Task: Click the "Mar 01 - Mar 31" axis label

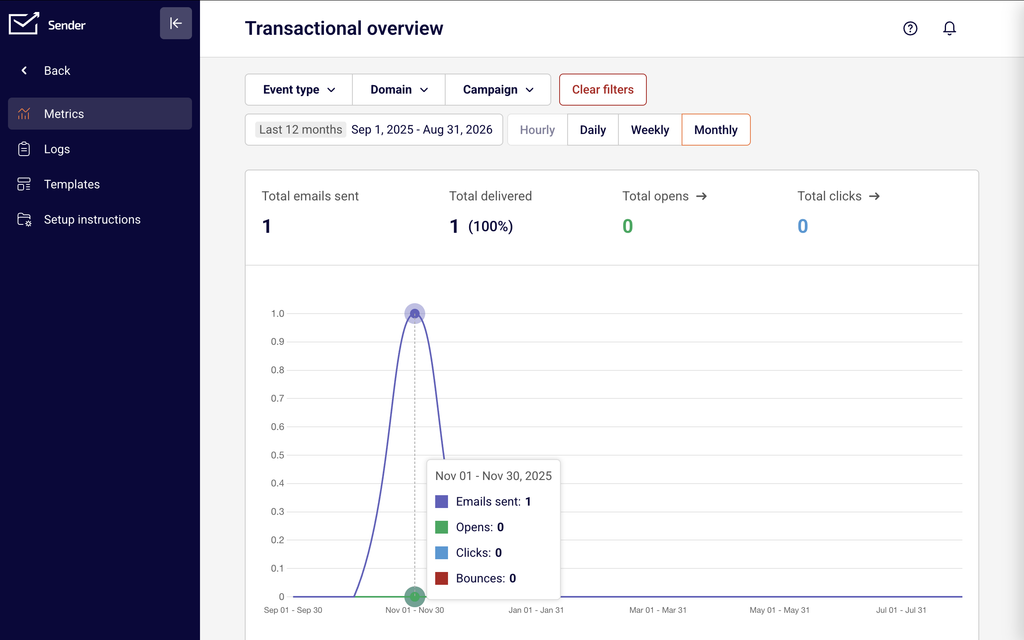Action: point(658,610)
